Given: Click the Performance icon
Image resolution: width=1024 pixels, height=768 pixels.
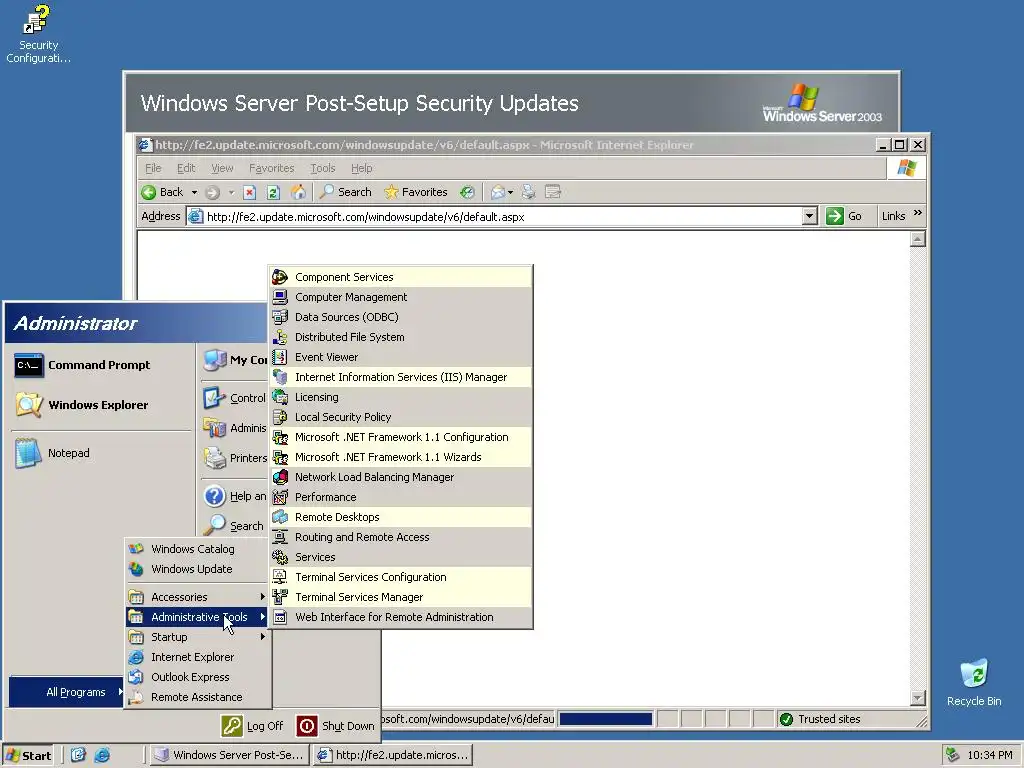Looking at the screenshot, I should 280,497.
